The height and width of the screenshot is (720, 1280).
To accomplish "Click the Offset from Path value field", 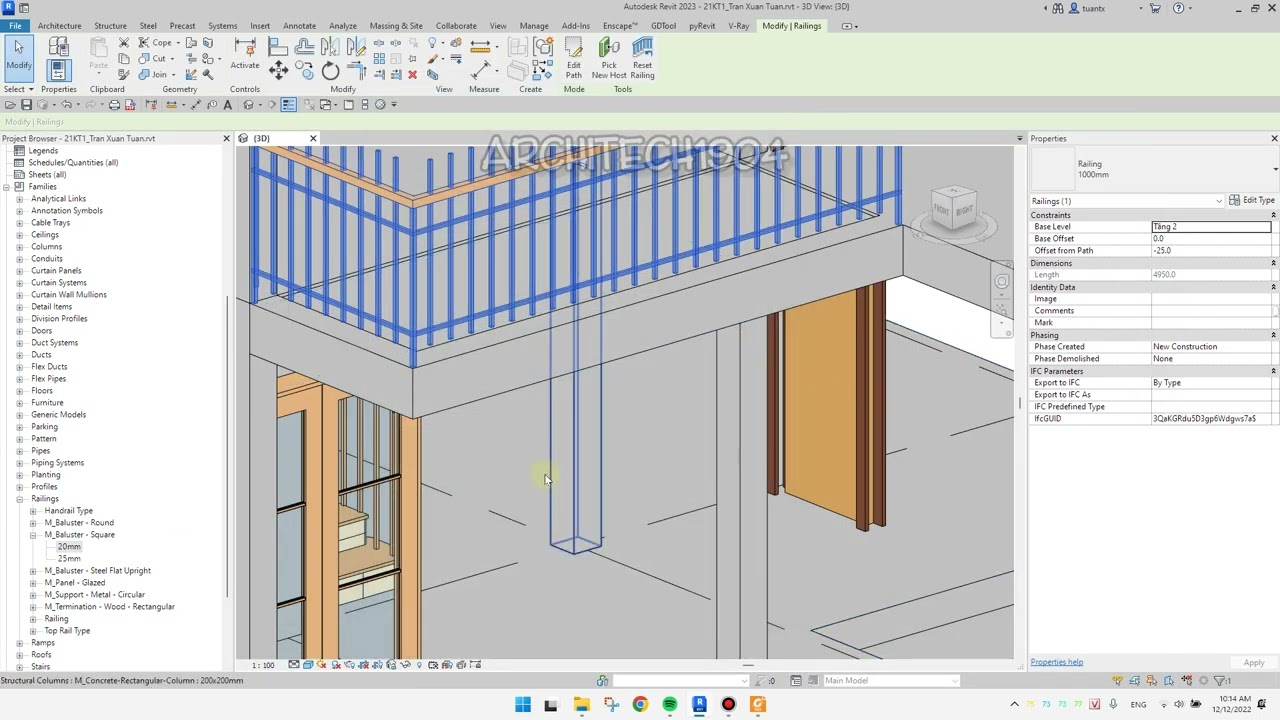I will (1211, 251).
